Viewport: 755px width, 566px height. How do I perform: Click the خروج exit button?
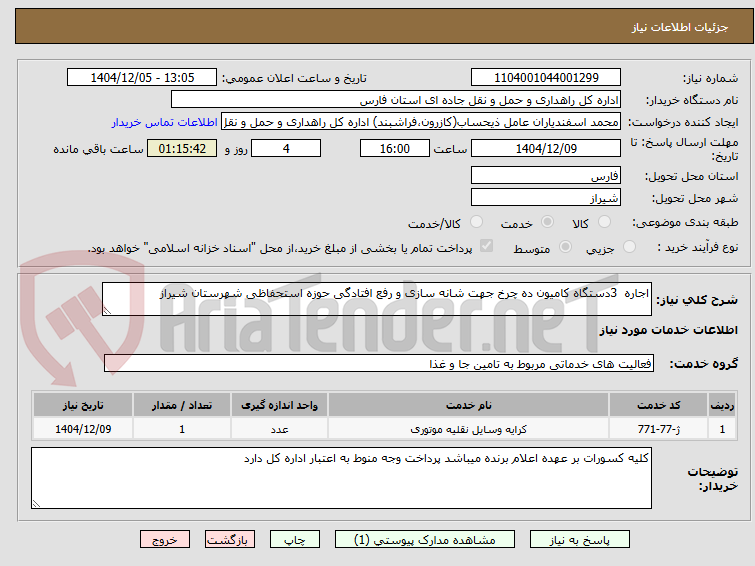tap(165, 540)
